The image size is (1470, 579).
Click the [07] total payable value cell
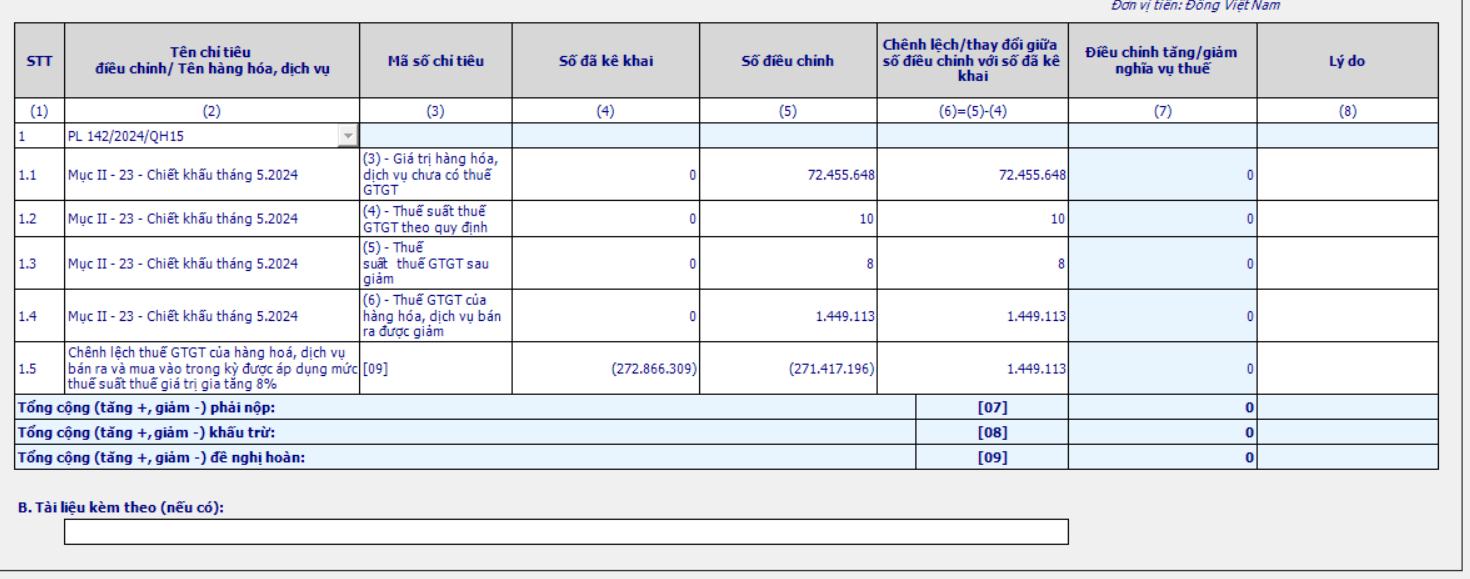pyautogui.click(x=1162, y=406)
